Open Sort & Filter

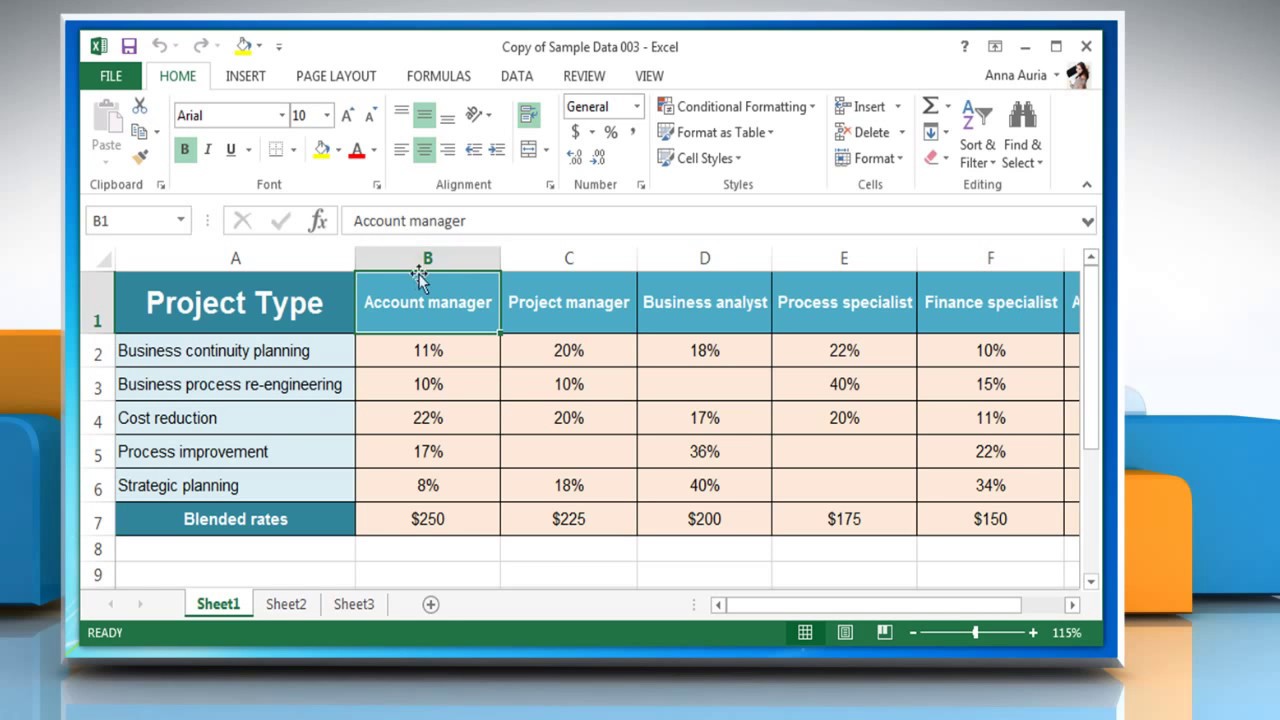(977, 135)
